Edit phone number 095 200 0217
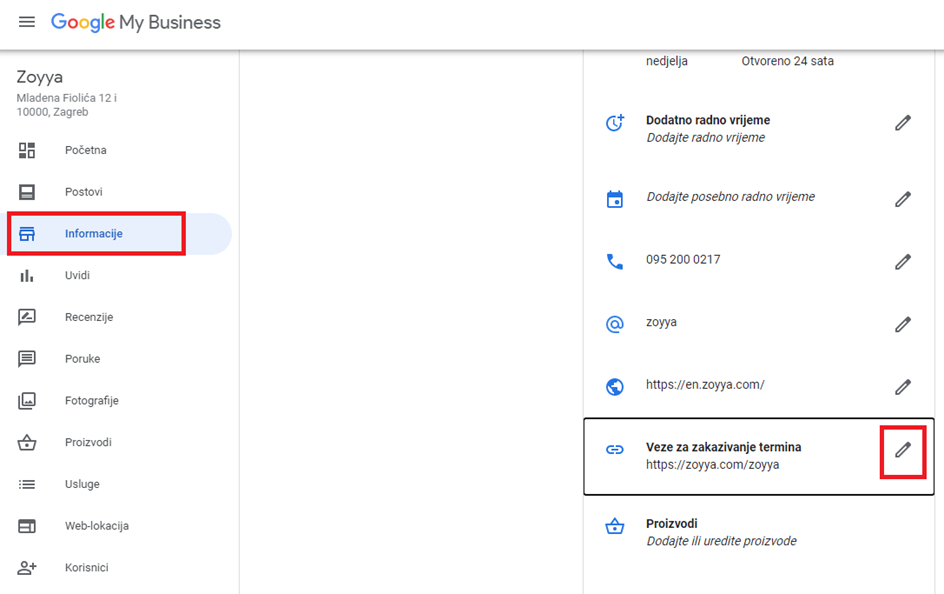 pos(902,262)
